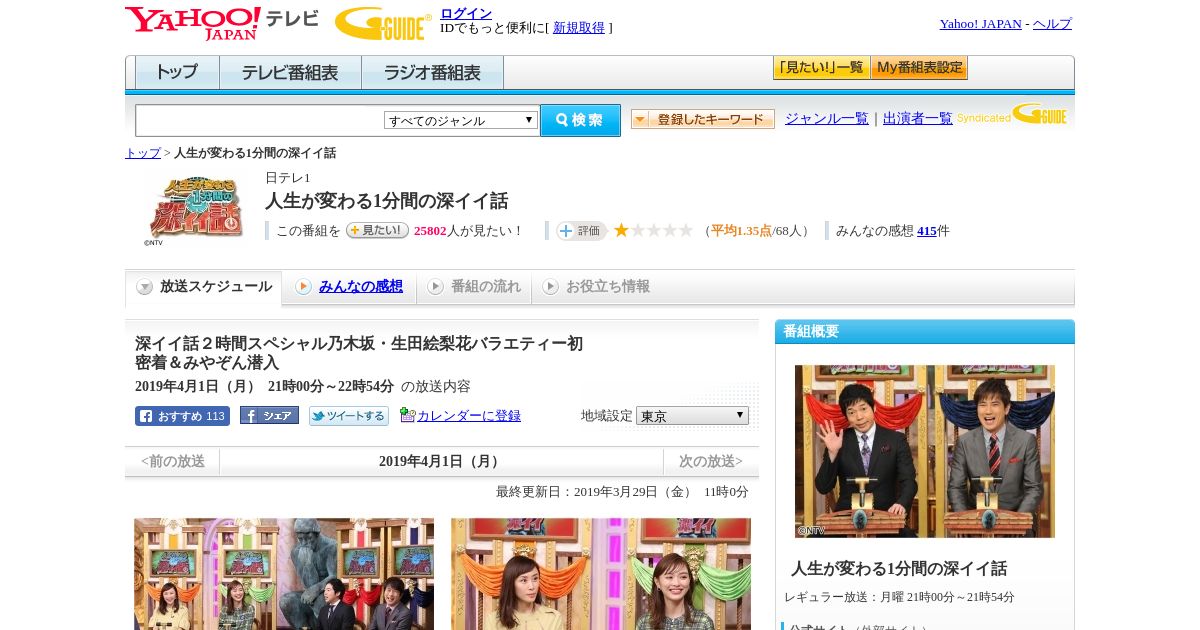Expand the 登録したキーワード dropdown

pos(703,119)
